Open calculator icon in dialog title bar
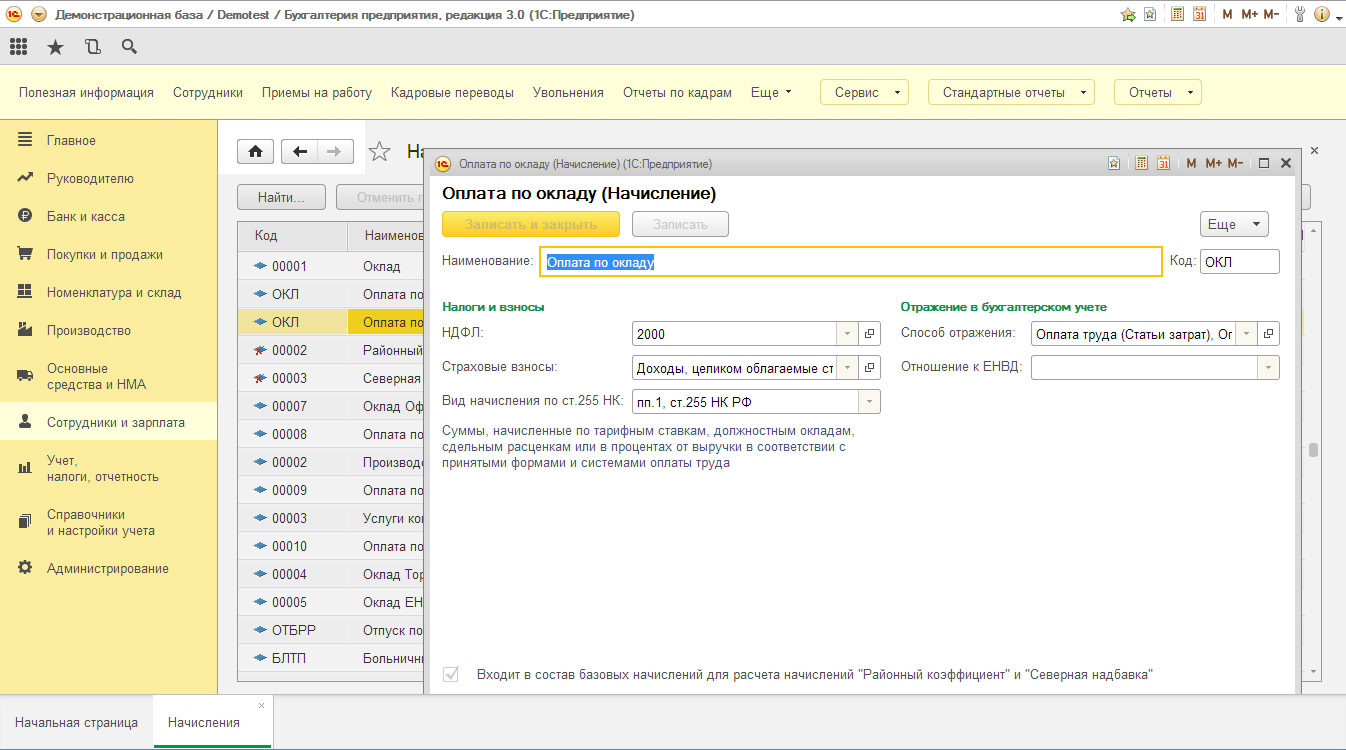This screenshot has height=750, width=1346. (x=1141, y=163)
